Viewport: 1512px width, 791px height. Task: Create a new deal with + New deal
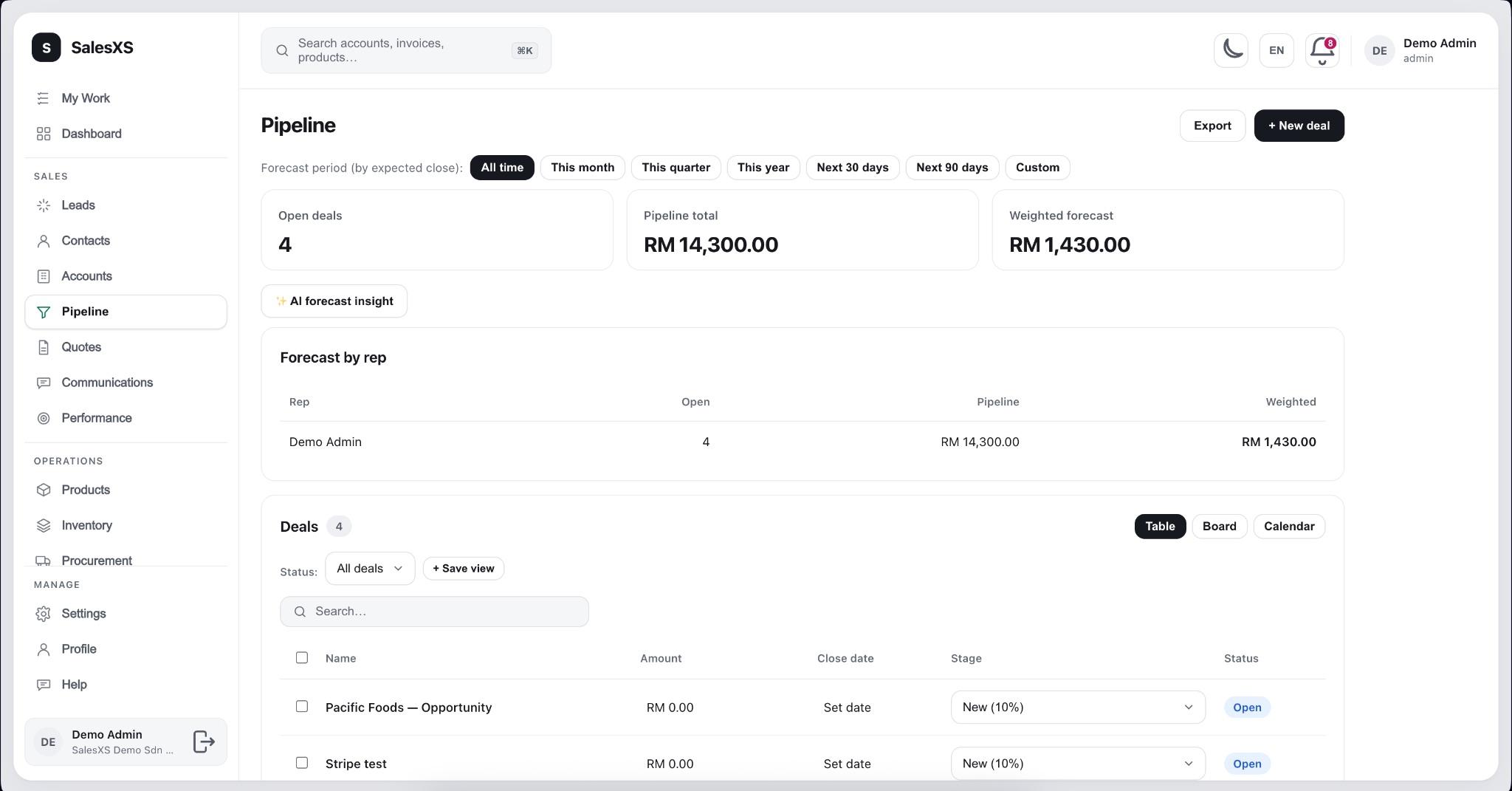point(1299,126)
